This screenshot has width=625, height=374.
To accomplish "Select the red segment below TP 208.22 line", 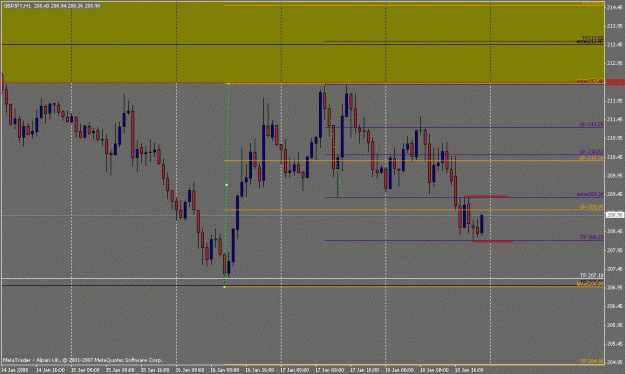I will tap(493, 242).
